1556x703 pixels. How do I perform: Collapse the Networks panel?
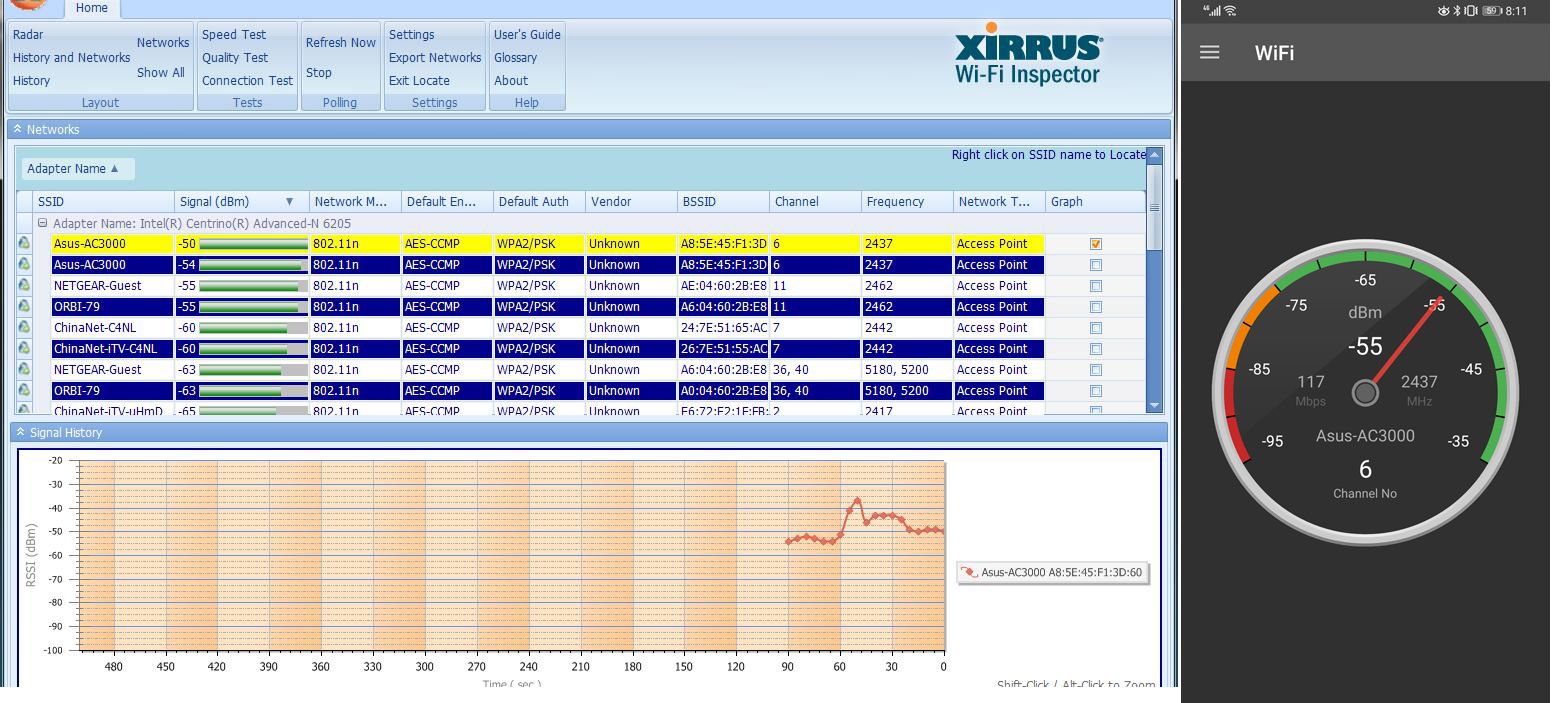(x=17, y=129)
